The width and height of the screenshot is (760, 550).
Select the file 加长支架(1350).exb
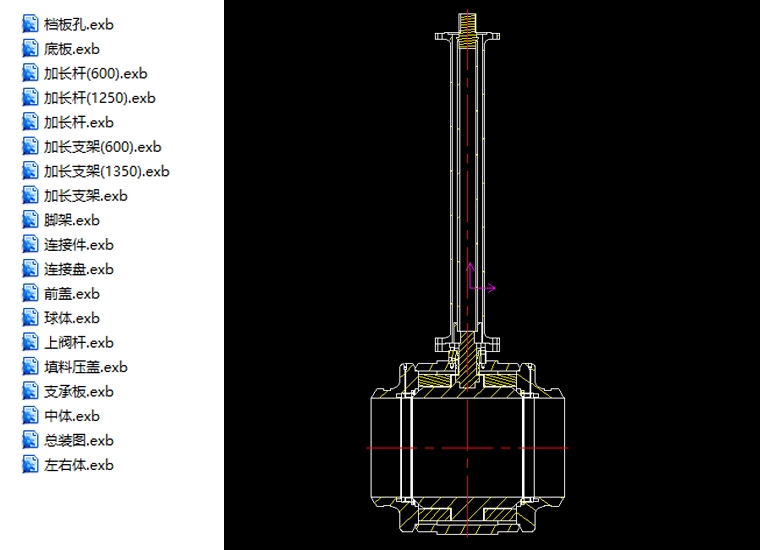(106, 171)
